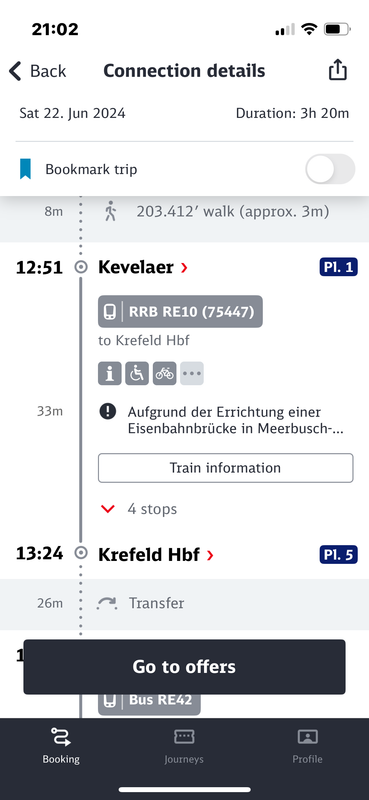
Task: Tap the blue bookmark icon
Action: 26,169
